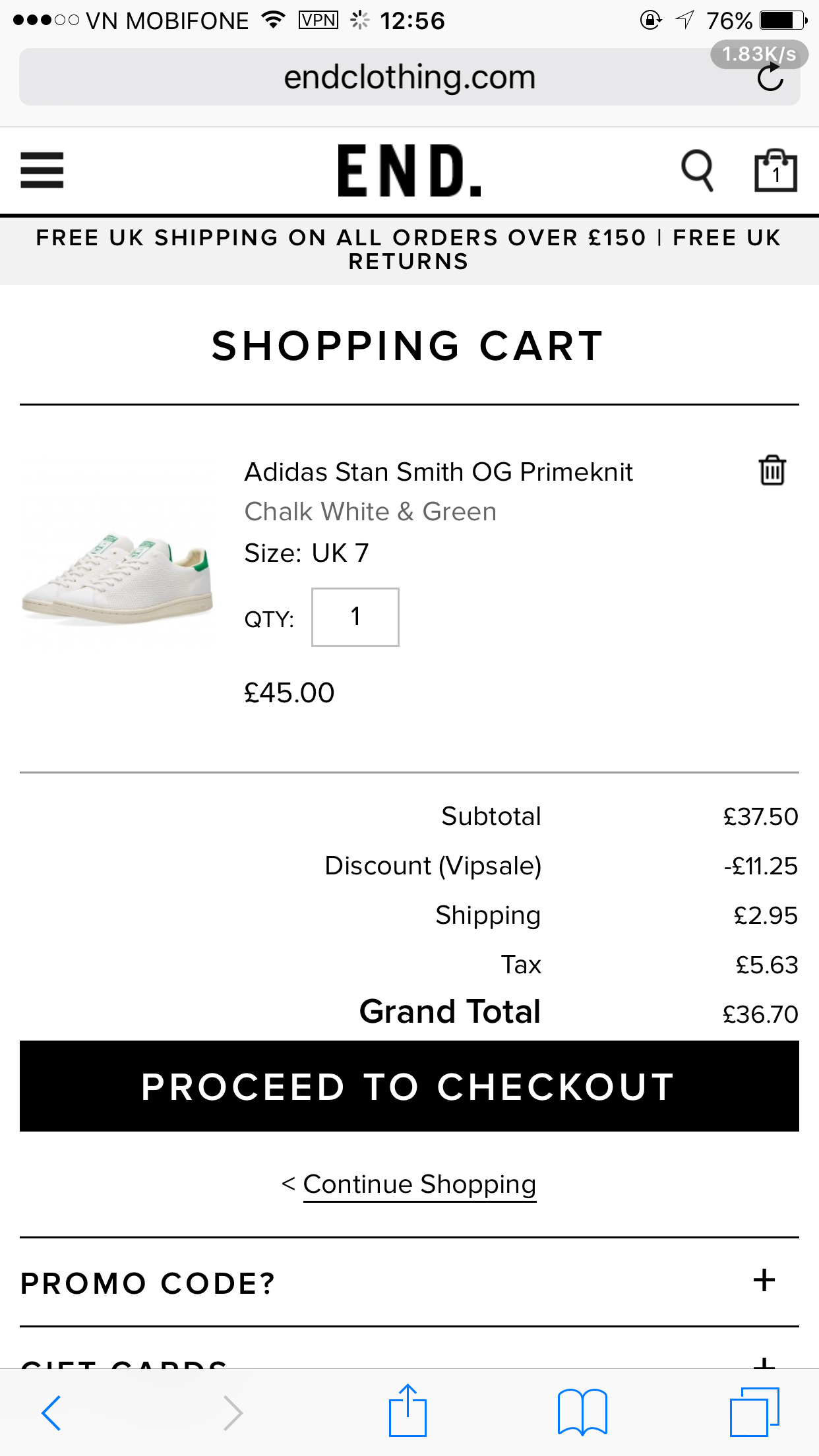Open Safari bookmarks icon
This screenshot has height=1456, width=819.
click(x=582, y=1412)
